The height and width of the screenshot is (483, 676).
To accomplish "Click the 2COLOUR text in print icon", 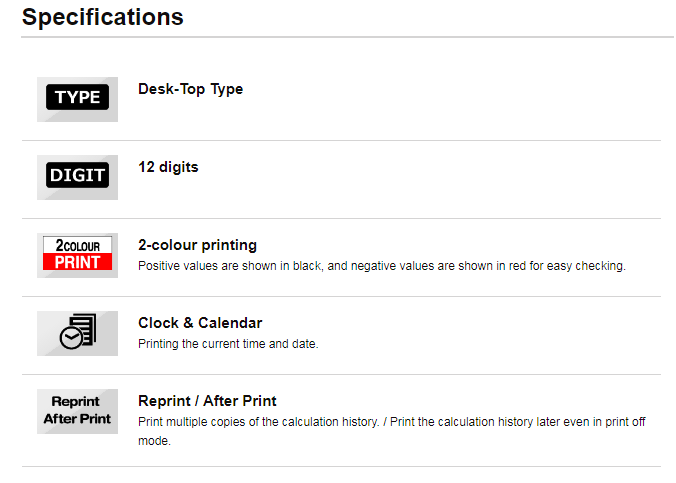I will pos(78,245).
